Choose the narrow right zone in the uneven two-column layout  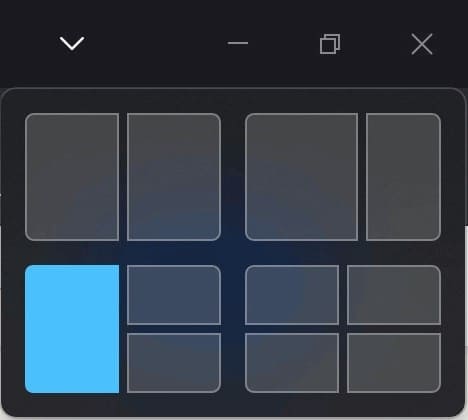[403, 177]
